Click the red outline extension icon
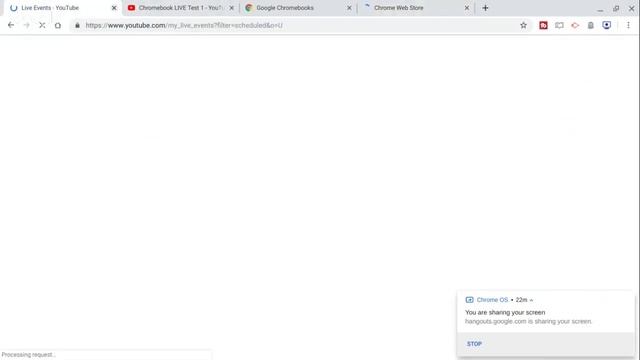The image size is (640, 360). 575,25
